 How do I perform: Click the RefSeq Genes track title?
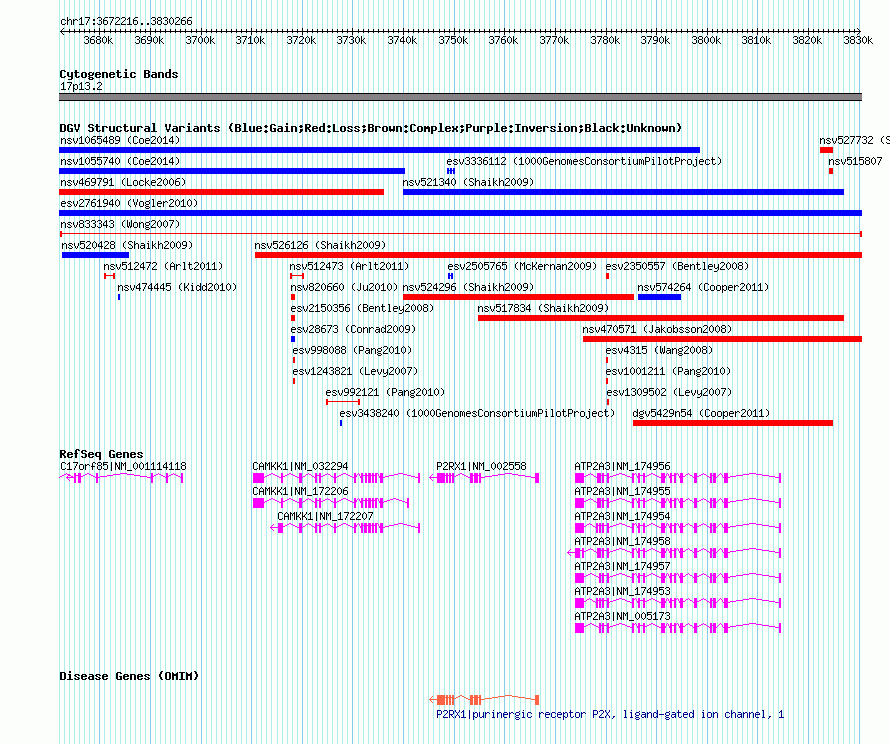click(101, 454)
